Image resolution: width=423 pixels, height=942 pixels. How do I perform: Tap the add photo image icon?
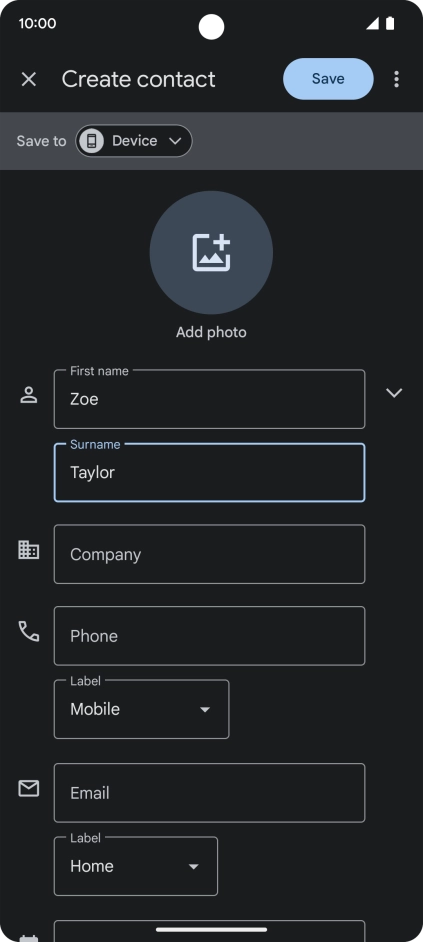[x=212, y=252]
